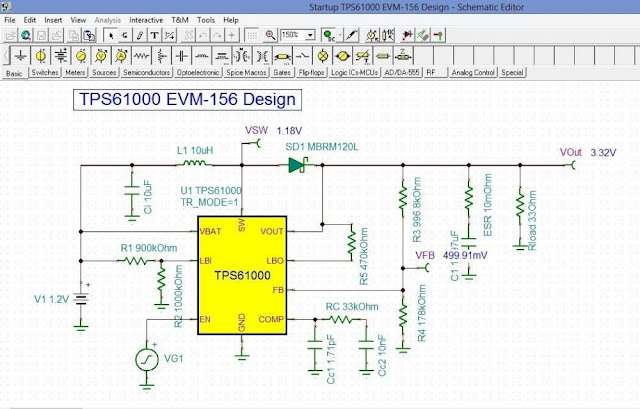The image size is (640, 409).
Task: Select the wire drawing pen tool
Action: click(140, 36)
